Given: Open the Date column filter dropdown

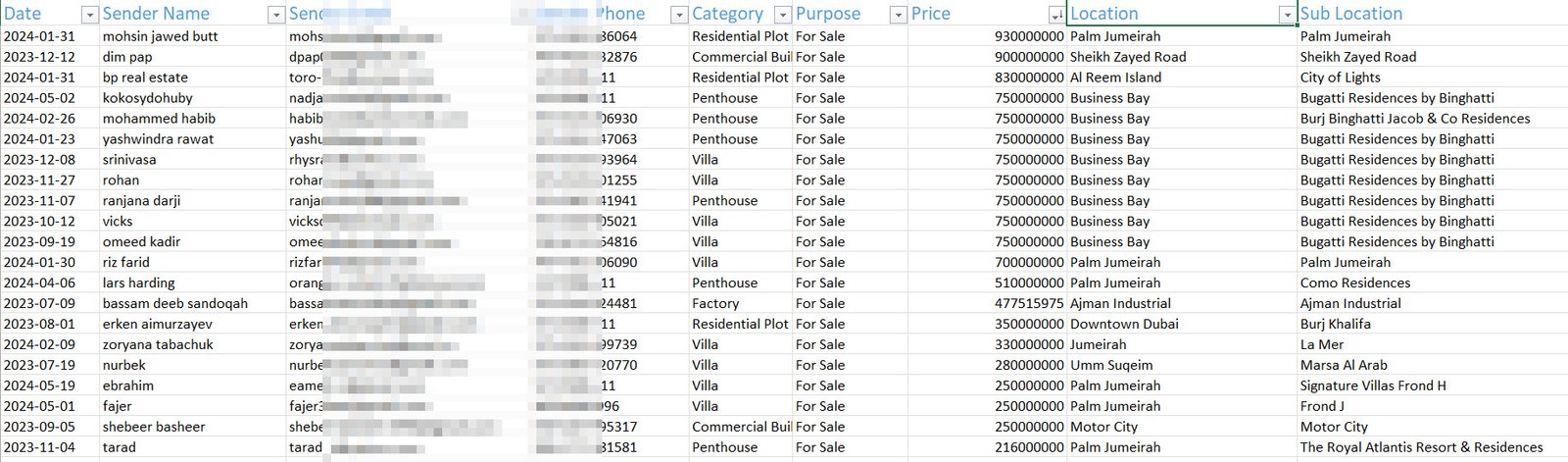Looking at the screenshot, I should [89, 15].
